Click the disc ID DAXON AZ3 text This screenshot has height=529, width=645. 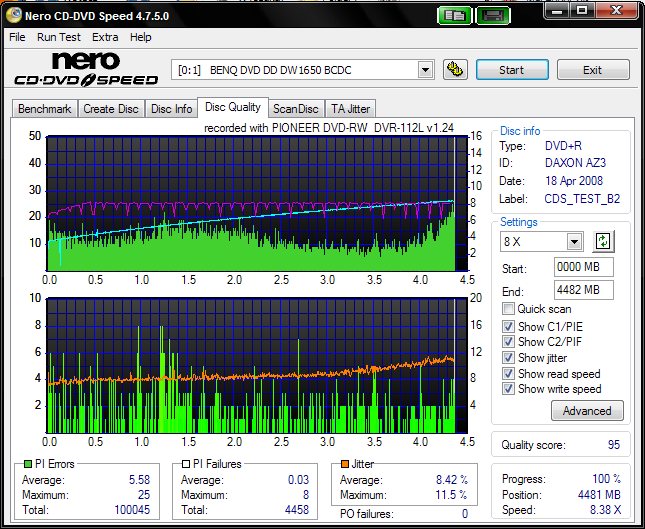point(575,163)
